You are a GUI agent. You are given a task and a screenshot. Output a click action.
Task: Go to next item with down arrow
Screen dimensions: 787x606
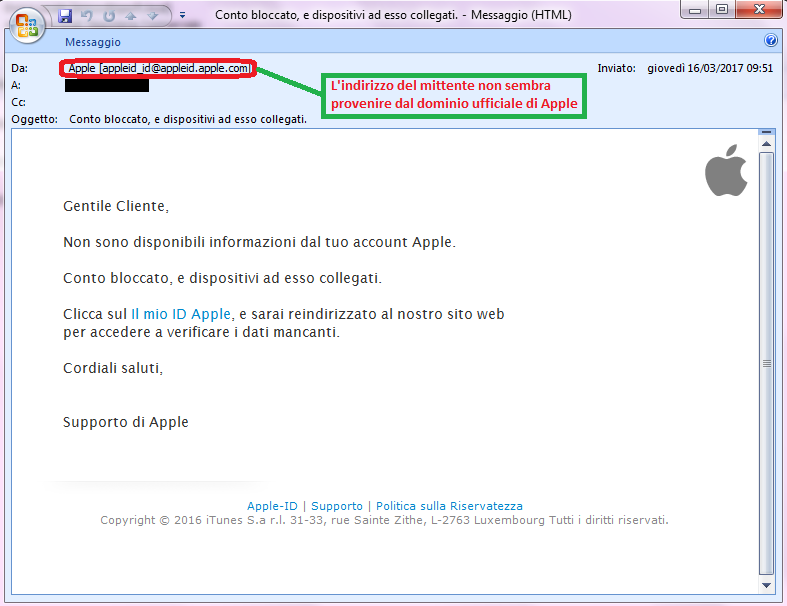pos(153,16)
